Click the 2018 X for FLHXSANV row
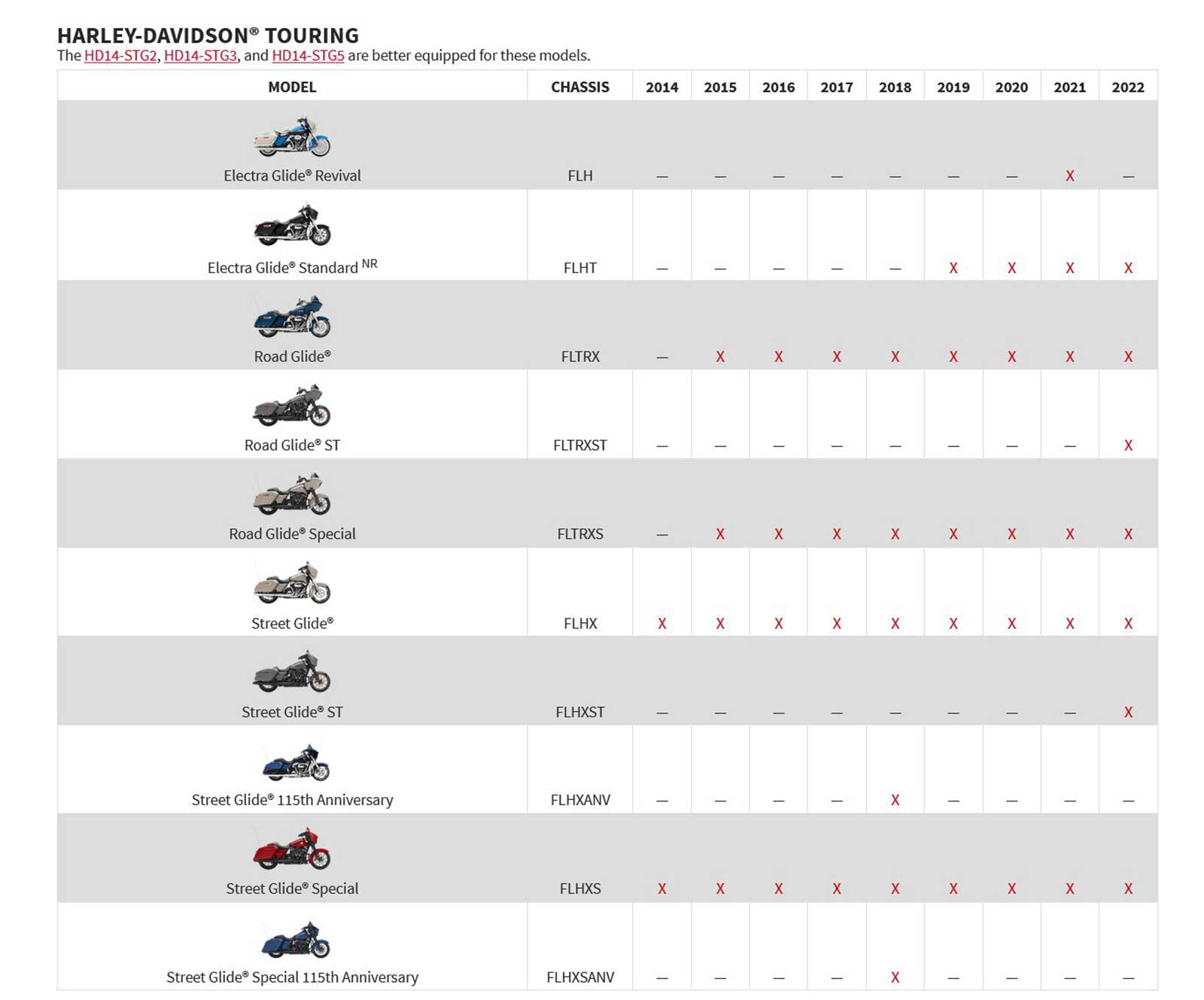 (895, 978)
